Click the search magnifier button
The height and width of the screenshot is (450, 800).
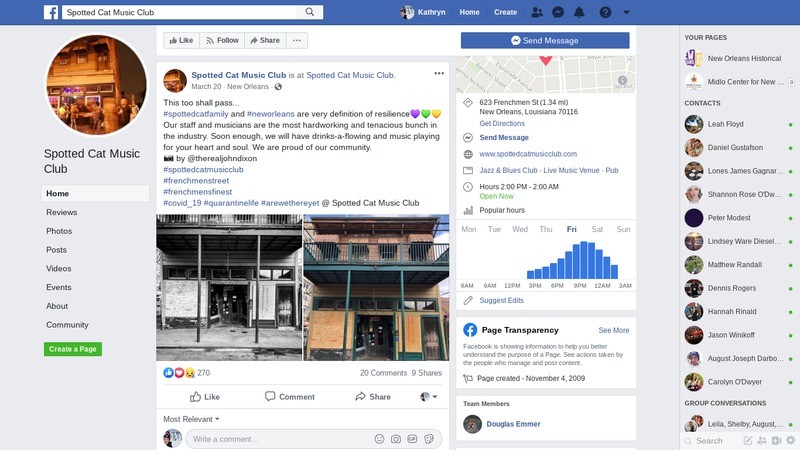[310, 12]
